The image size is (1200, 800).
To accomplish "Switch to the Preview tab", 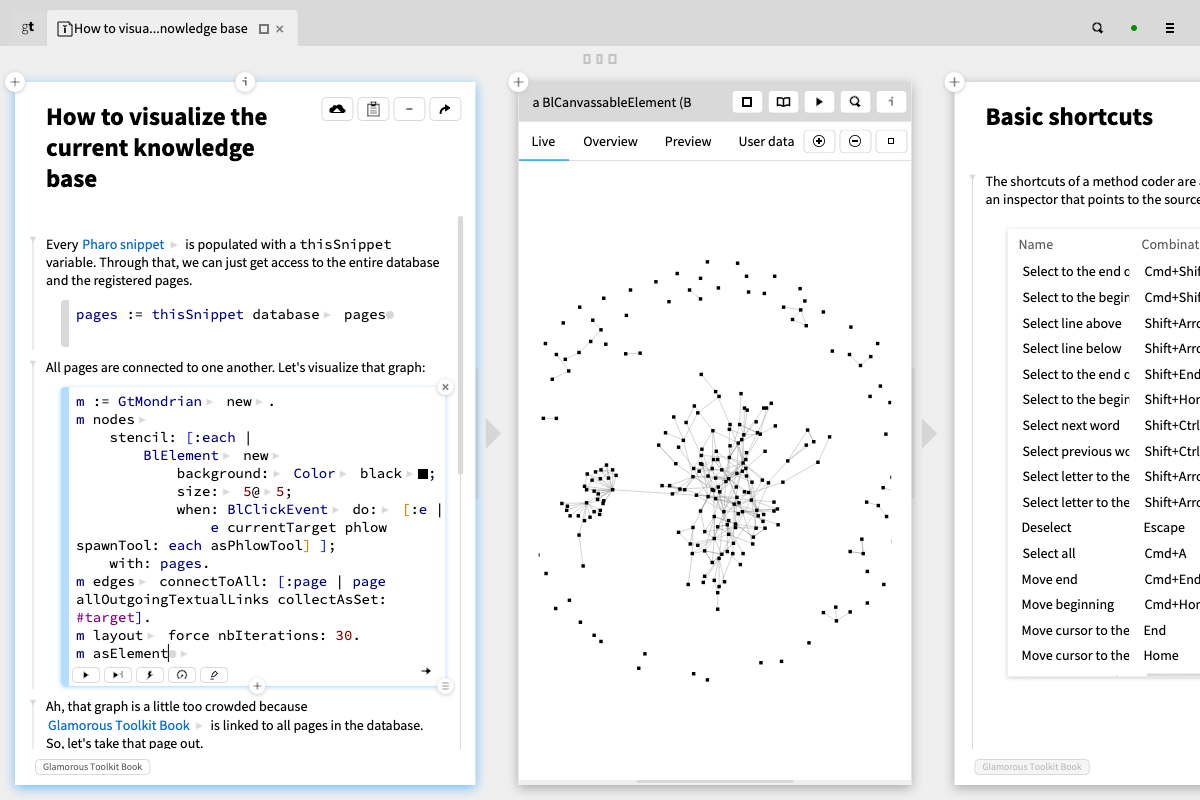I will [688, 141].
